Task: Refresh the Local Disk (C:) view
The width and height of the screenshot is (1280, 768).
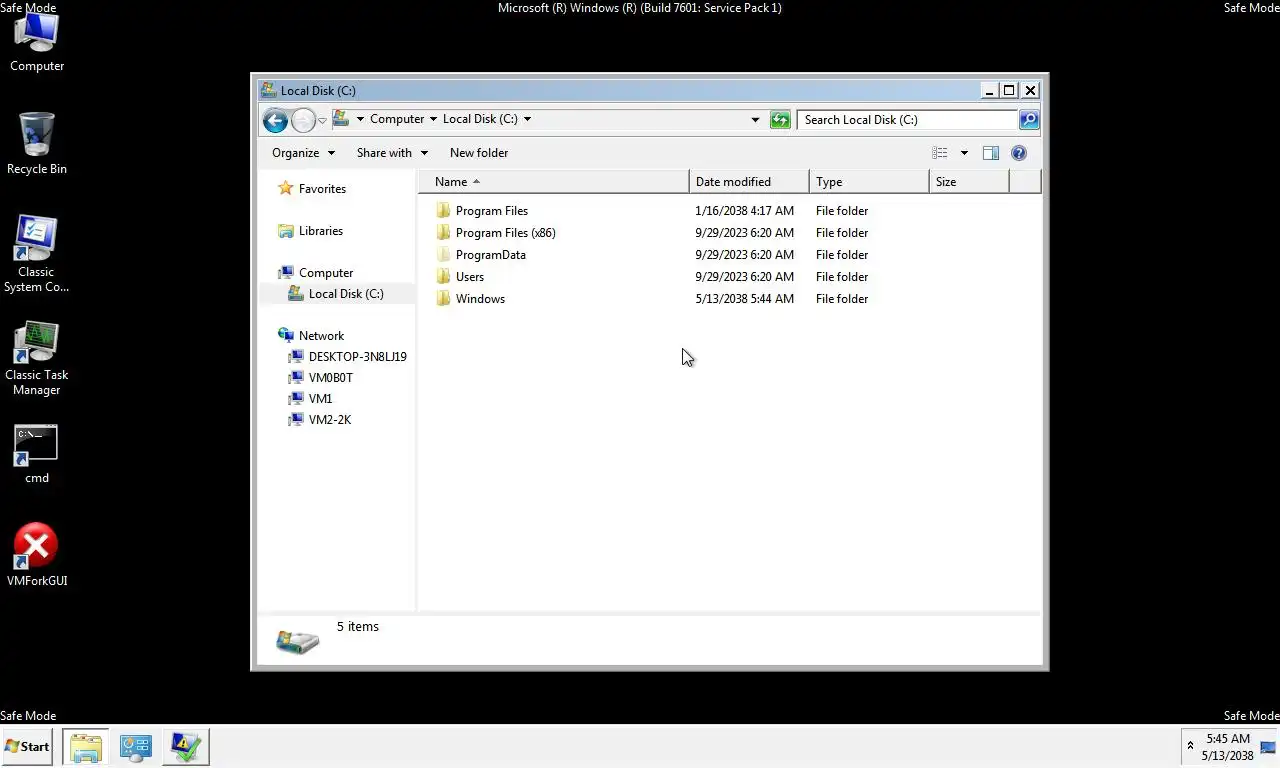Action: pos(780,120)
